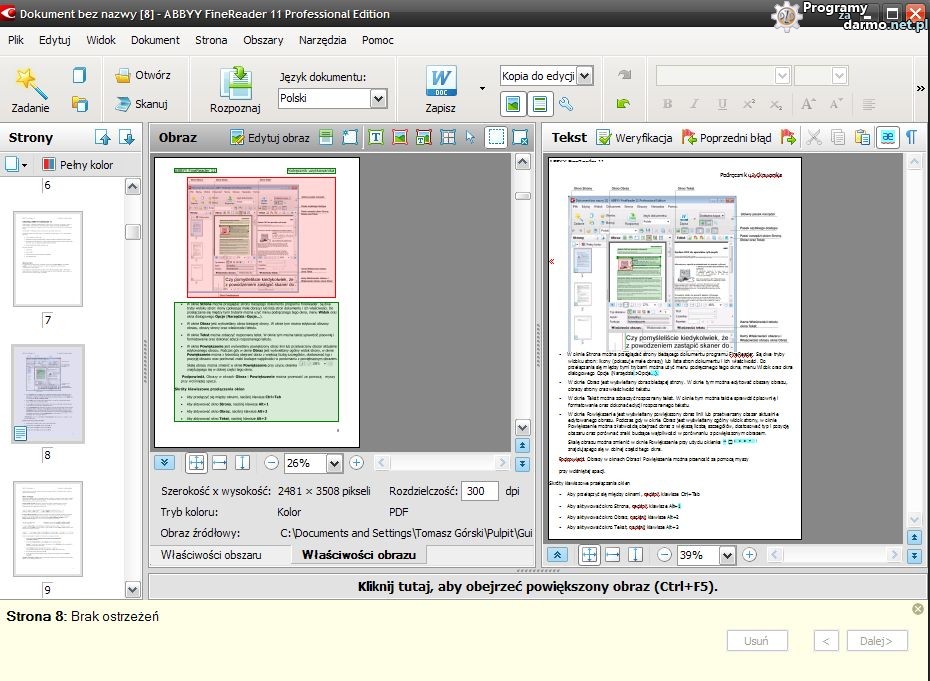930x681 pixels.
Task: Toggle the æ uncertain characters highlight
Action: click(x=887, y=138)
